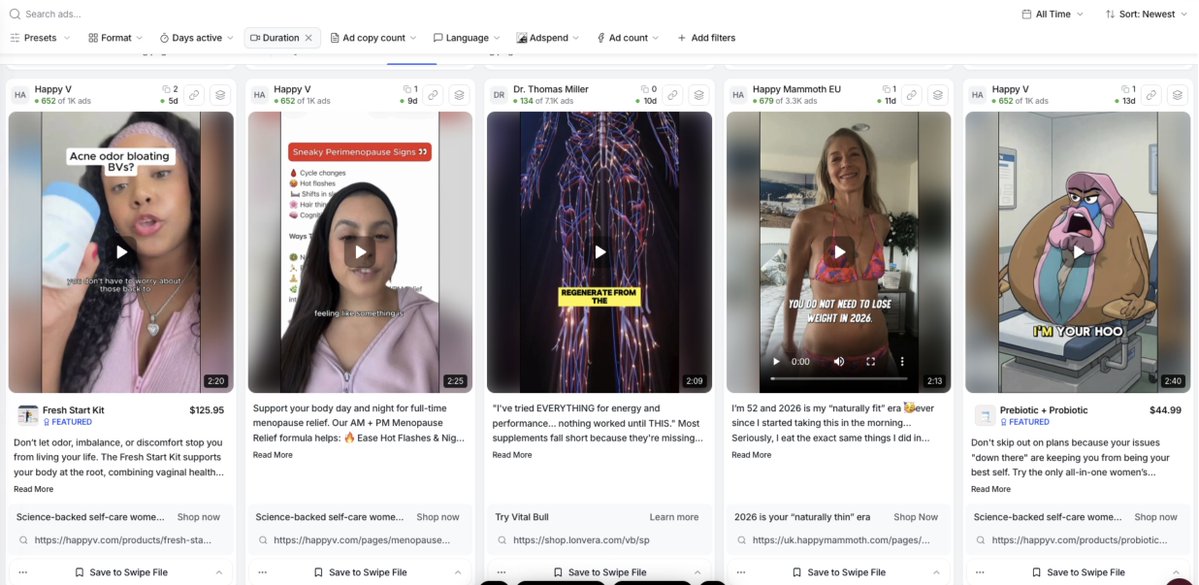Copy link icon on Happy Mammoth EU card
The image size is (1199, 585).
pyautogui.click(x=912, y=95)
